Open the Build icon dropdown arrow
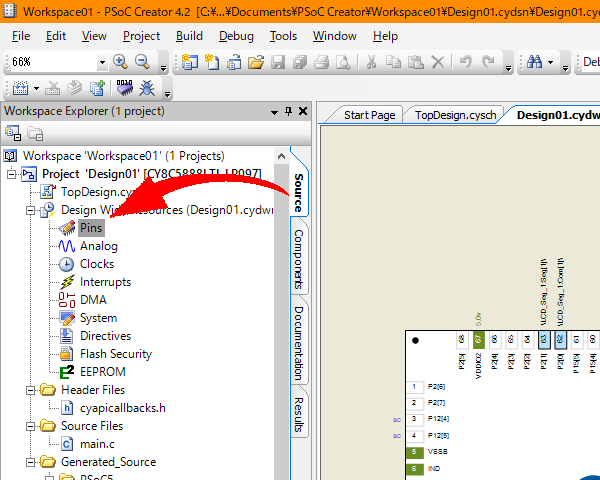 (x=36, y=89)
